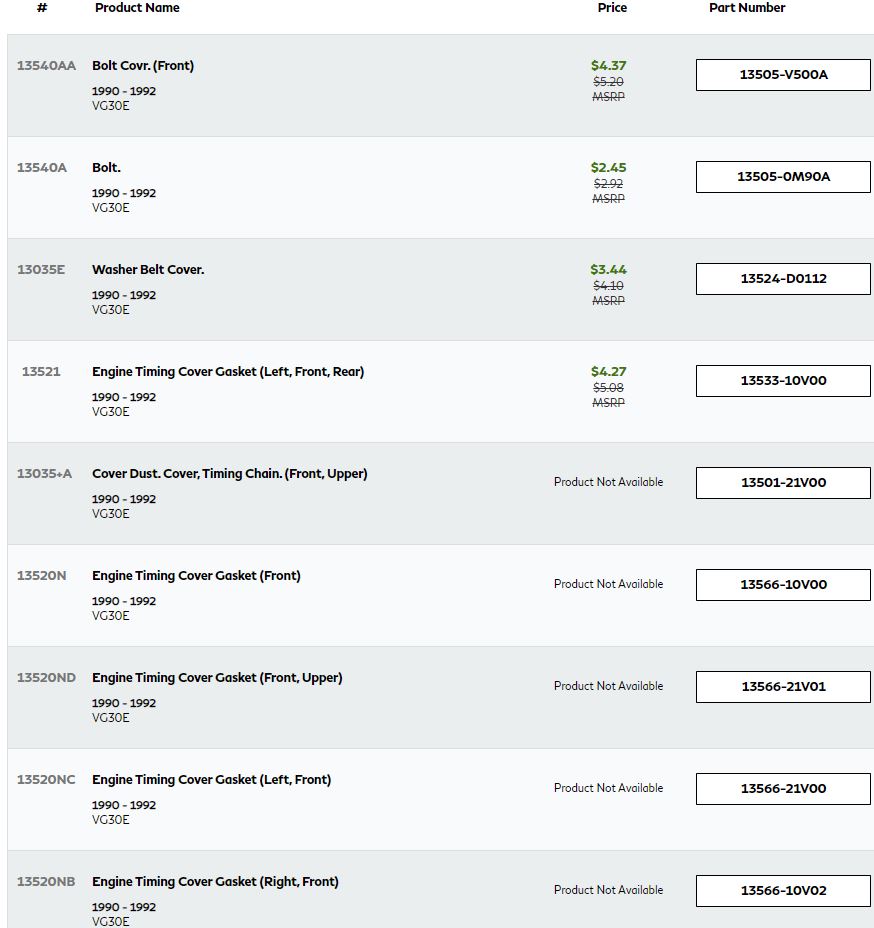Click the Product Name column header
Screen dimensions: 874x928
[x=137, y=8]
